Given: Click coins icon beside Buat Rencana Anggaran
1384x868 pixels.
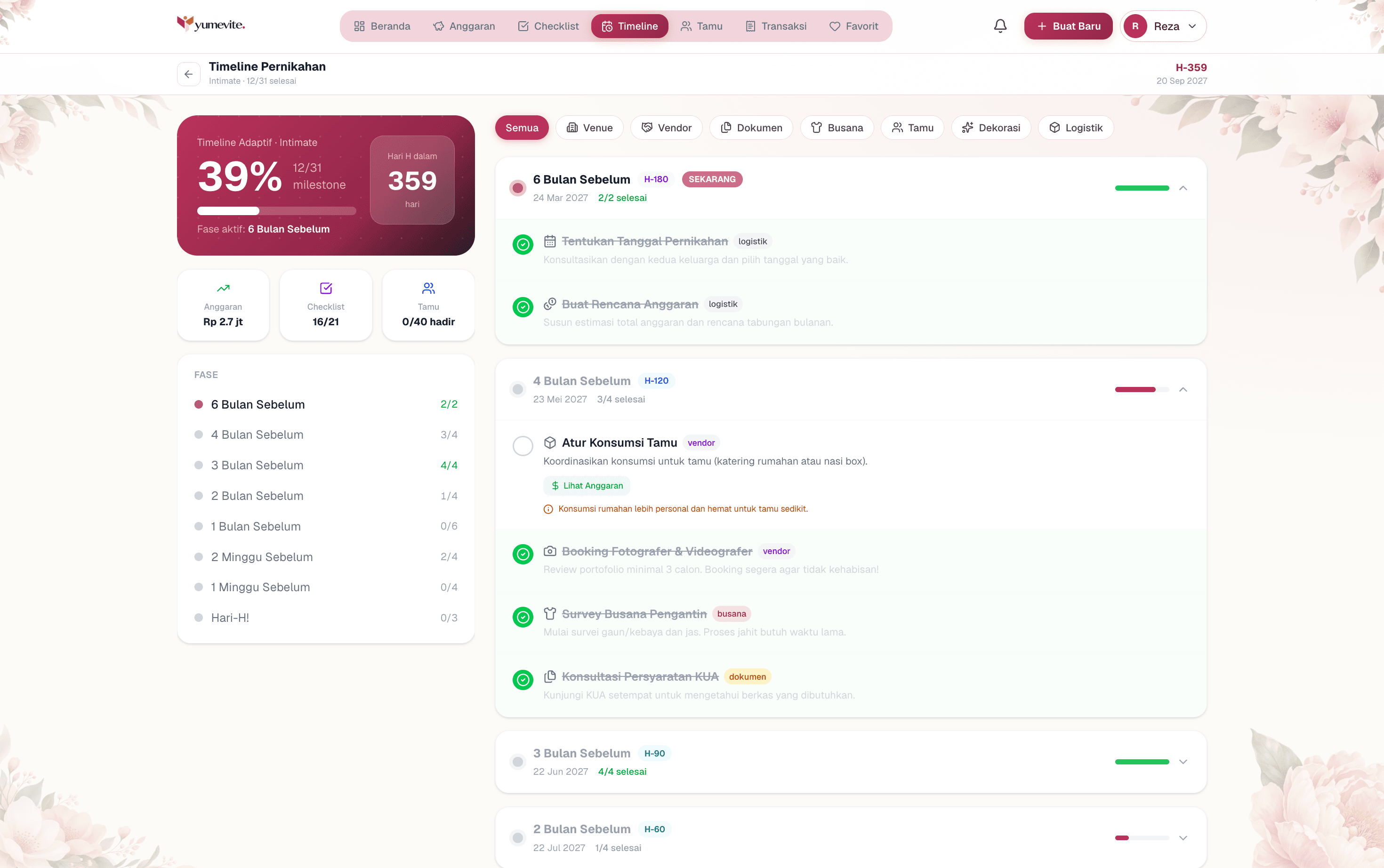Looking at the screenshot, I should [x=550, y=304].
